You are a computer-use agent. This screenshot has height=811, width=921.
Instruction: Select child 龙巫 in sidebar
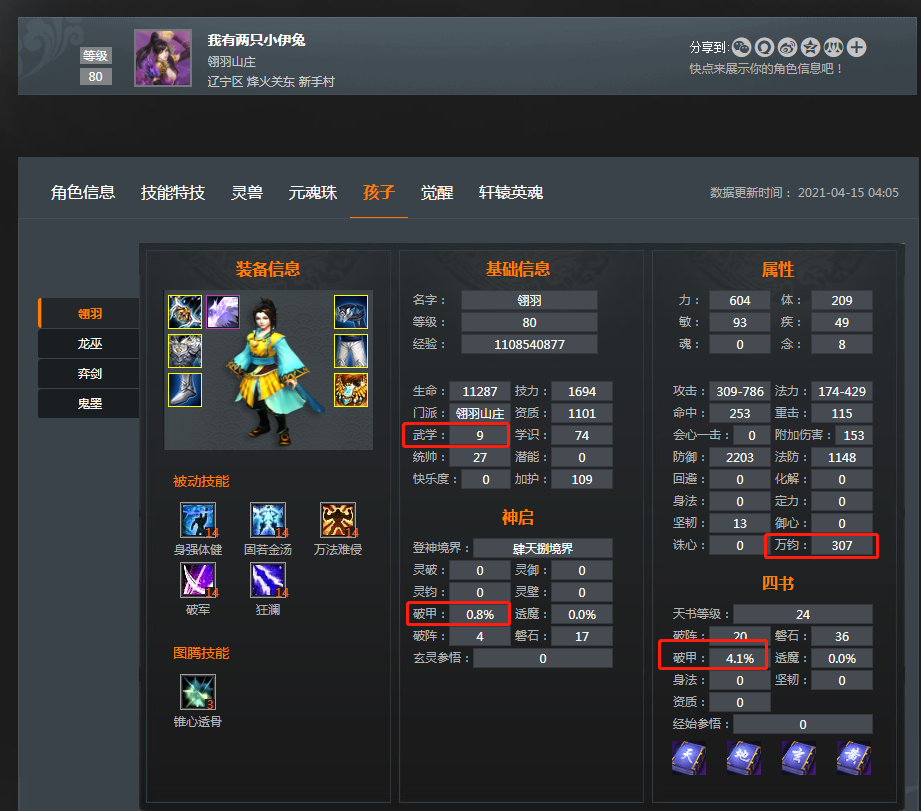point(89,344)
